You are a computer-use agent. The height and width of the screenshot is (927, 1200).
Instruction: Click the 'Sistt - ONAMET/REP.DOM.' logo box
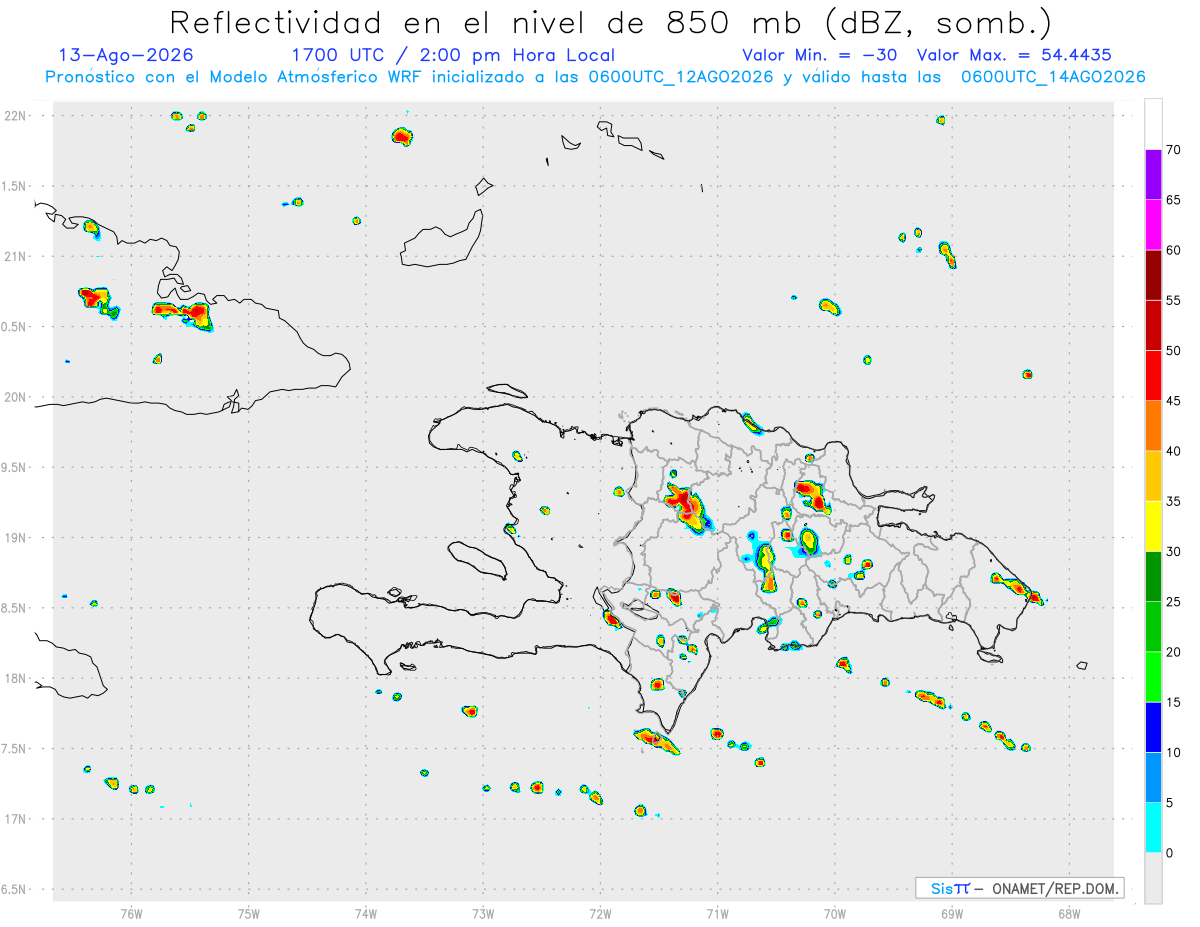[1019, 888]
